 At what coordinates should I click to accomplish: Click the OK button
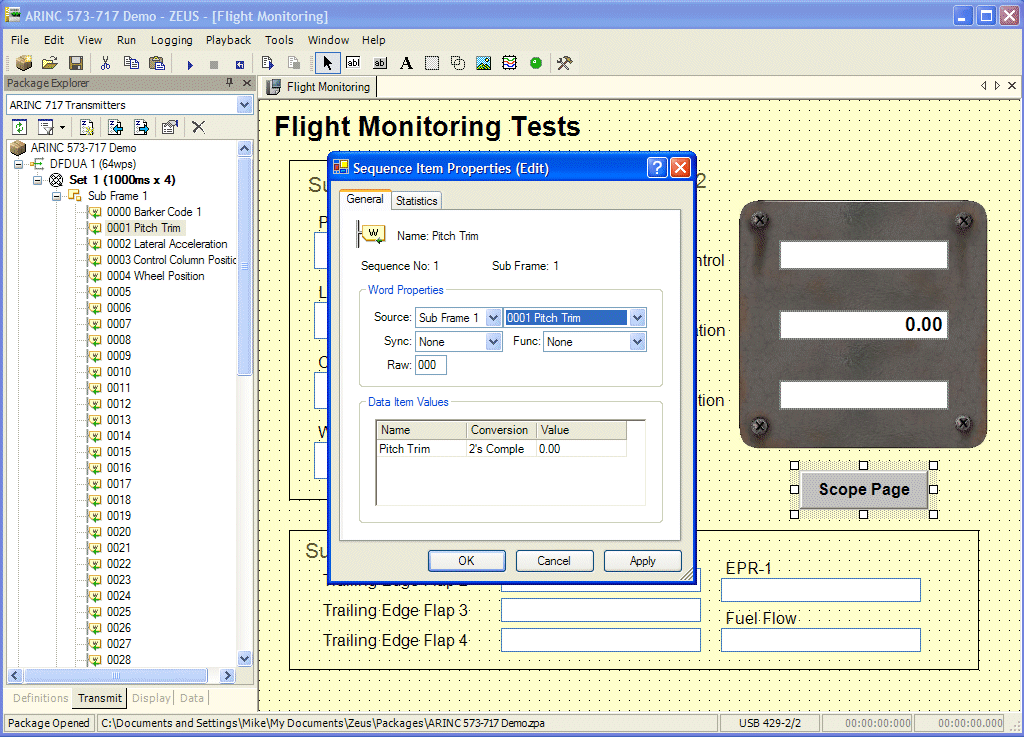(466, 561)
